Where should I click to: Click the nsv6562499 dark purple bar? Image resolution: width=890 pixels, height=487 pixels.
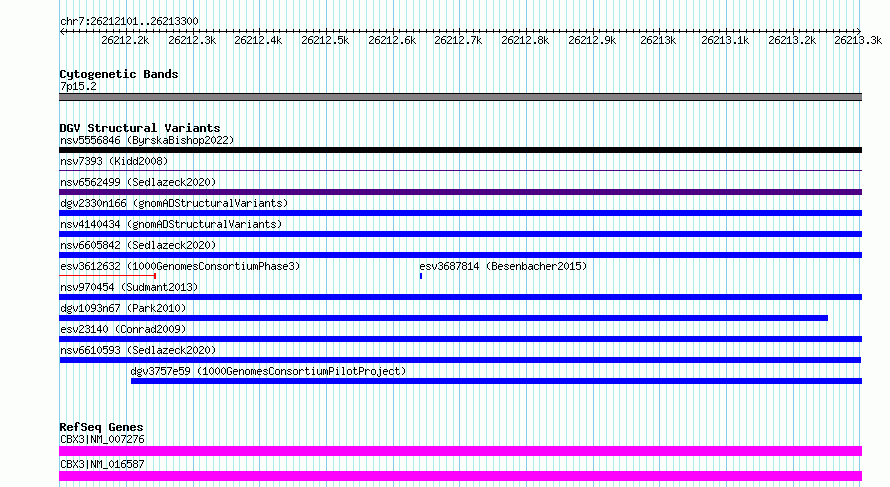[x=460, y=192]
